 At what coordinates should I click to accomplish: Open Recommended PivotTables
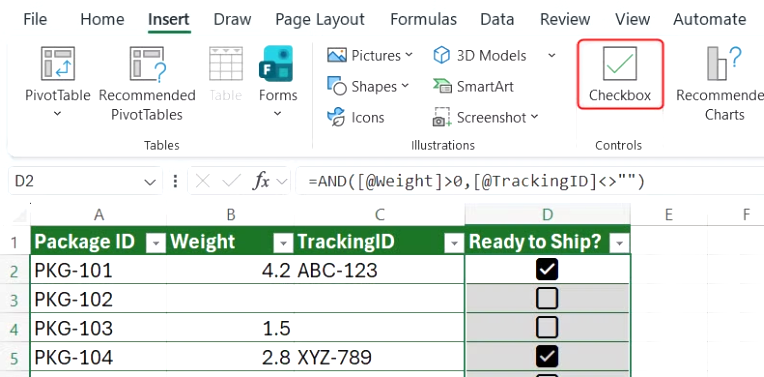click(147, 84)
